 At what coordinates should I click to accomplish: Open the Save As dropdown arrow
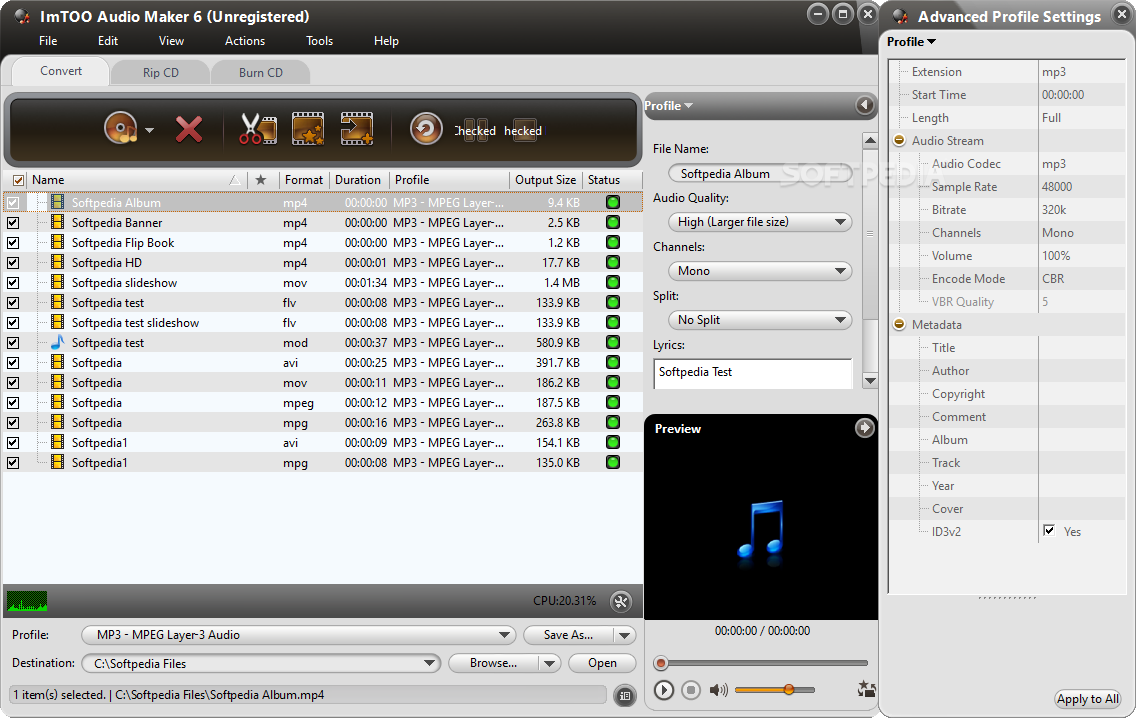click(x=625, y=635)
